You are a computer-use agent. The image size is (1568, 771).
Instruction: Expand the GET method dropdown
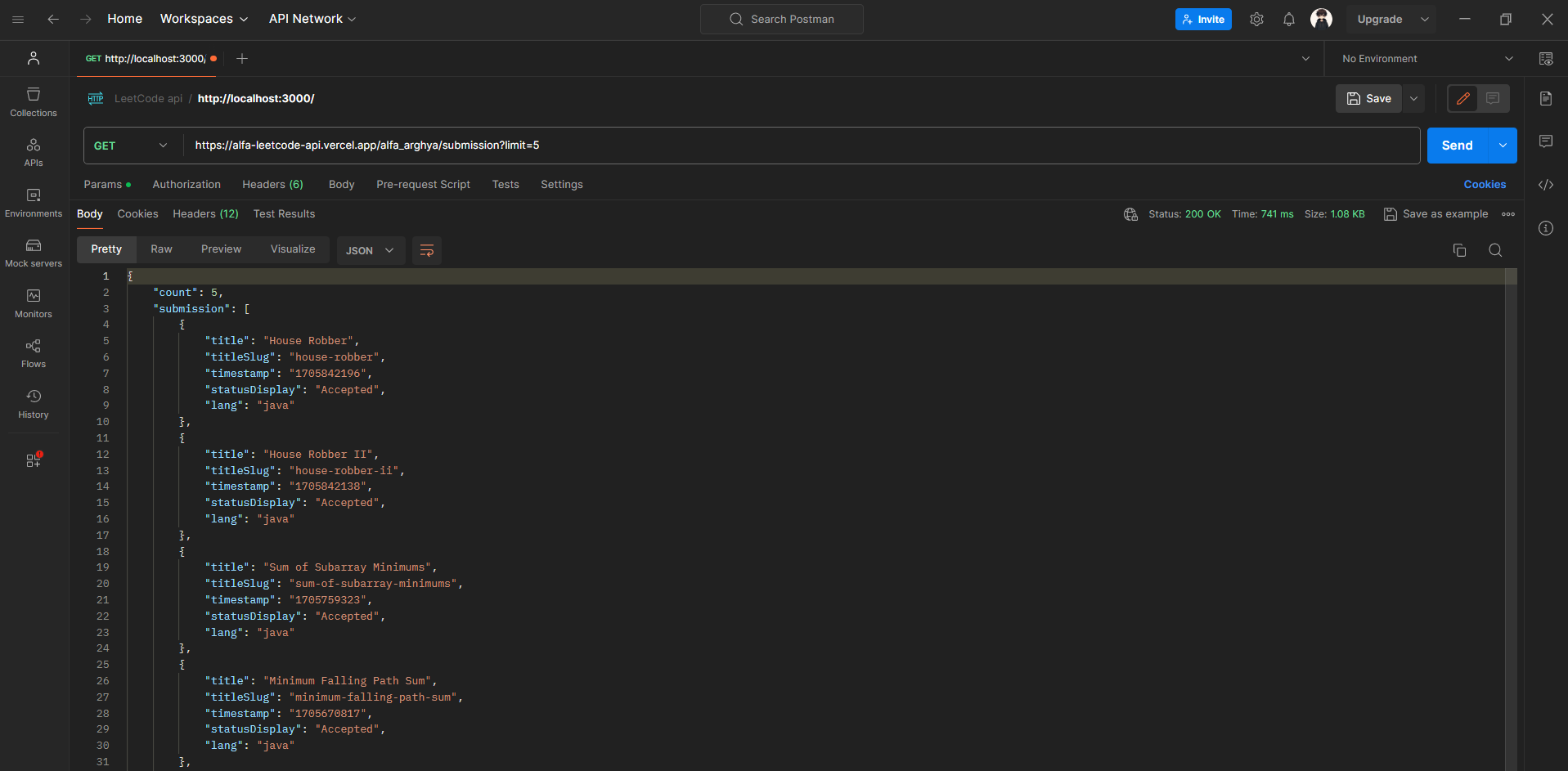tap(131, 146)
